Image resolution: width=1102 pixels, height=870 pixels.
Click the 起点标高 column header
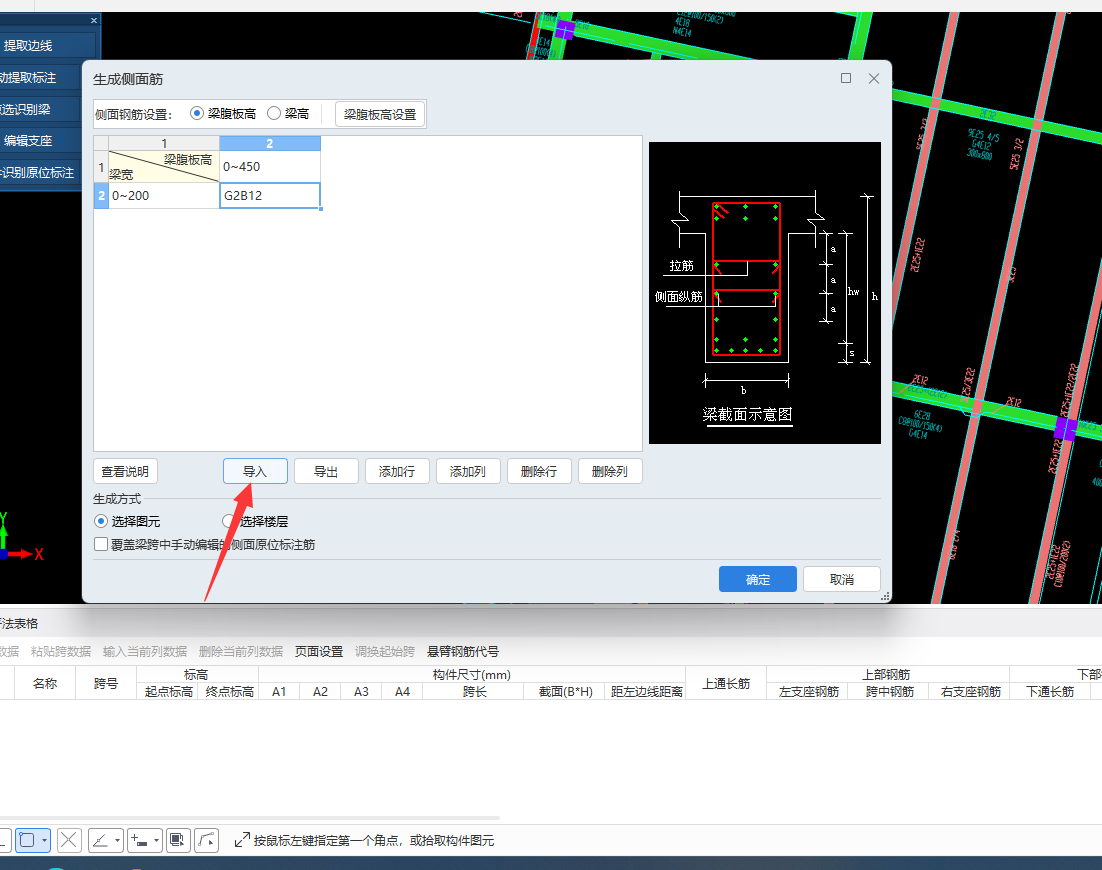[168, 692]
